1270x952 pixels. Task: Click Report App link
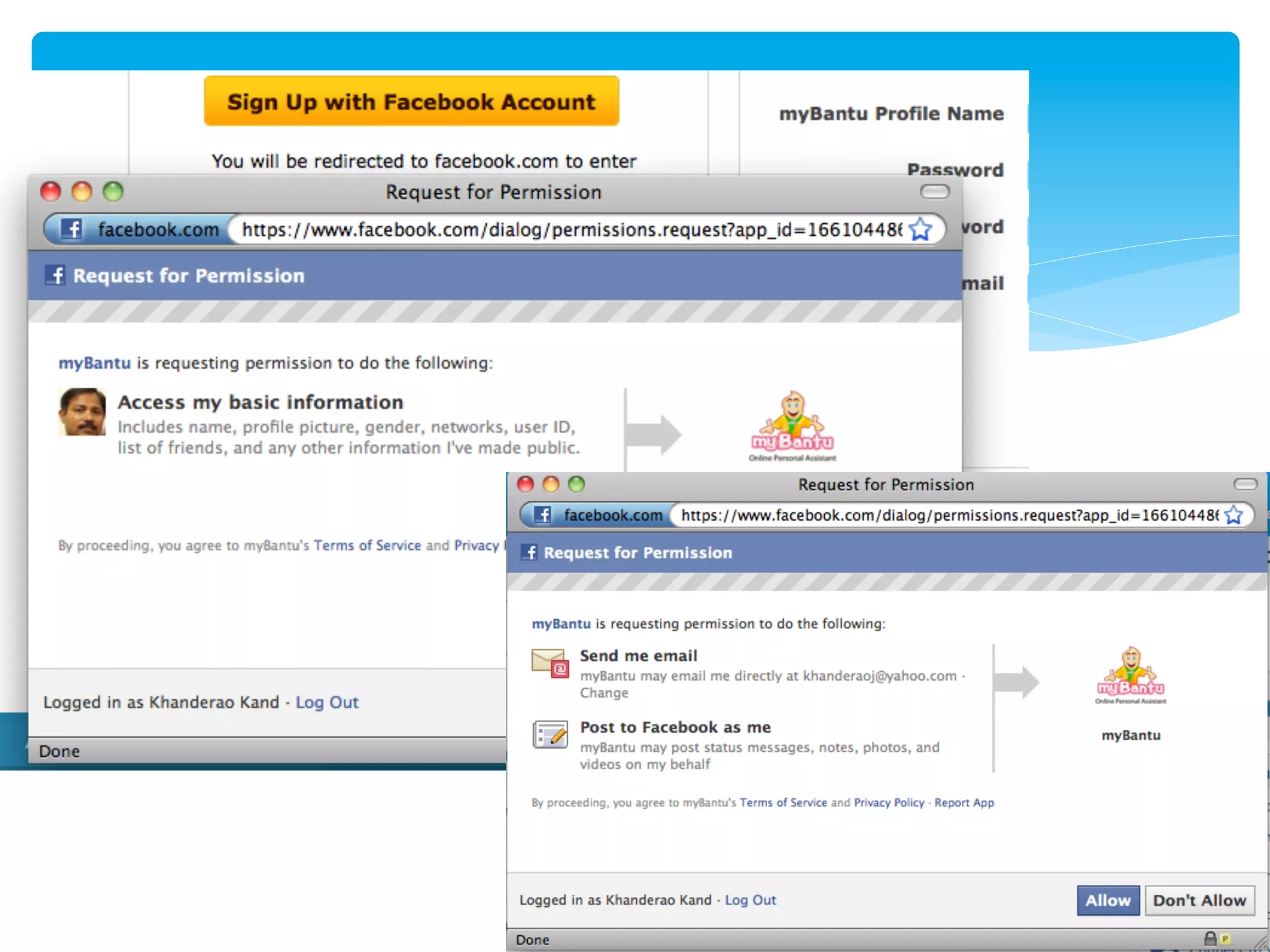pos(964,803)
